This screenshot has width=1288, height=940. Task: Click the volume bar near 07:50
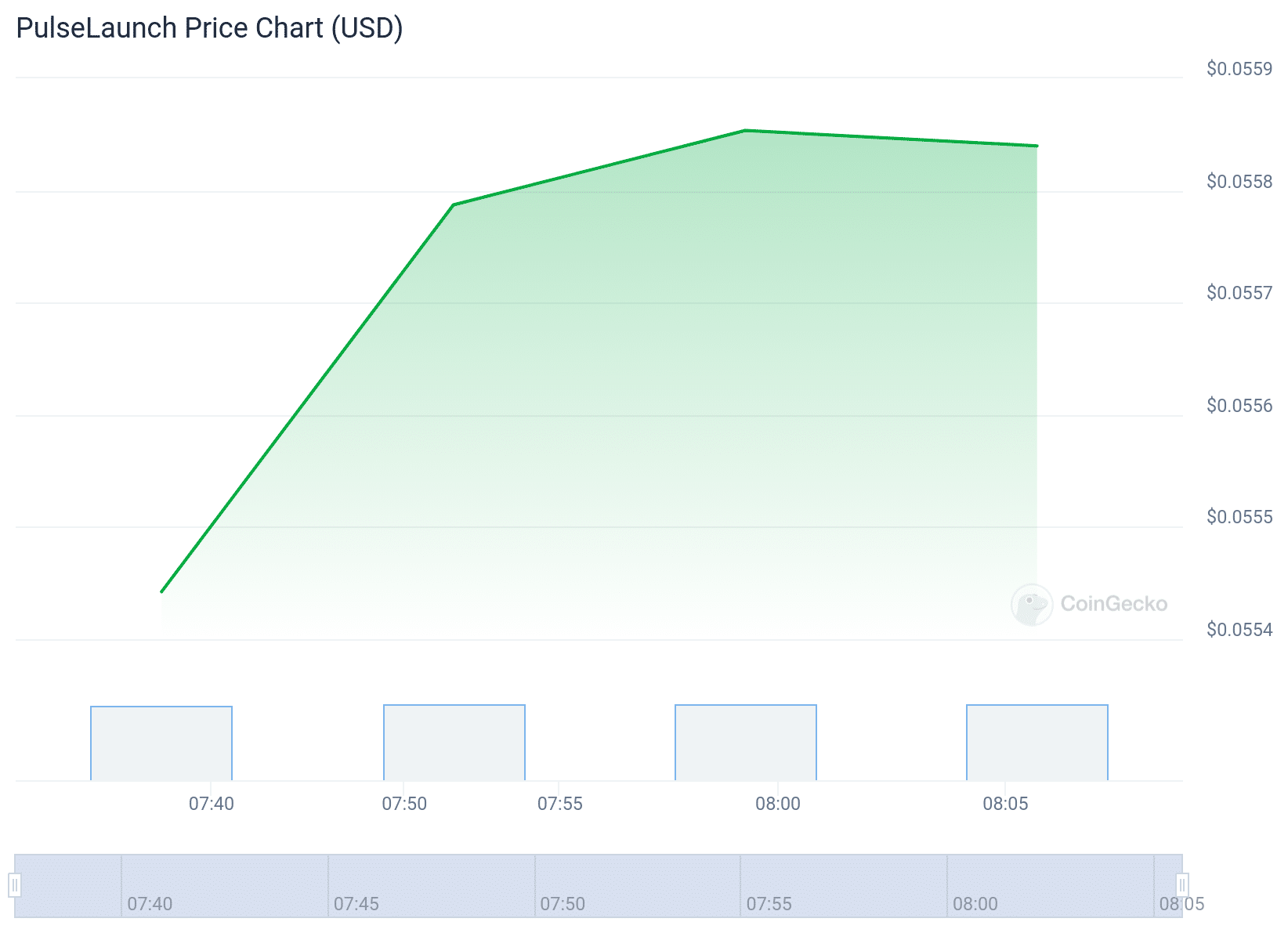pos(454,743)
